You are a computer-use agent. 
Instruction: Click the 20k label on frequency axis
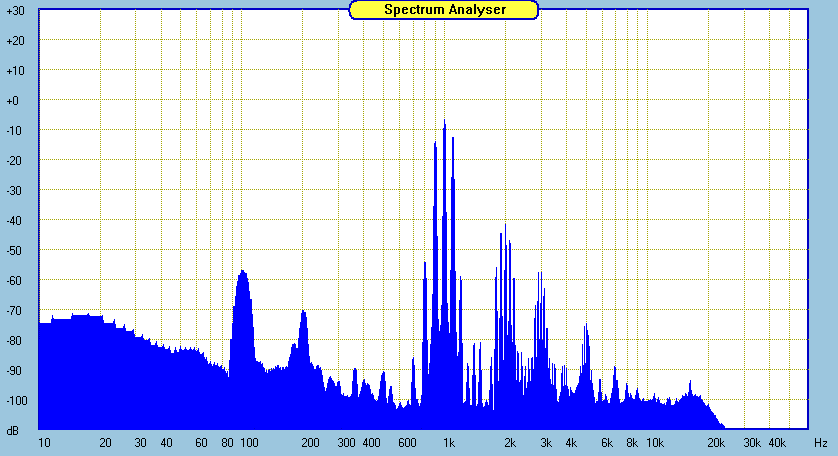pos(717,442)
